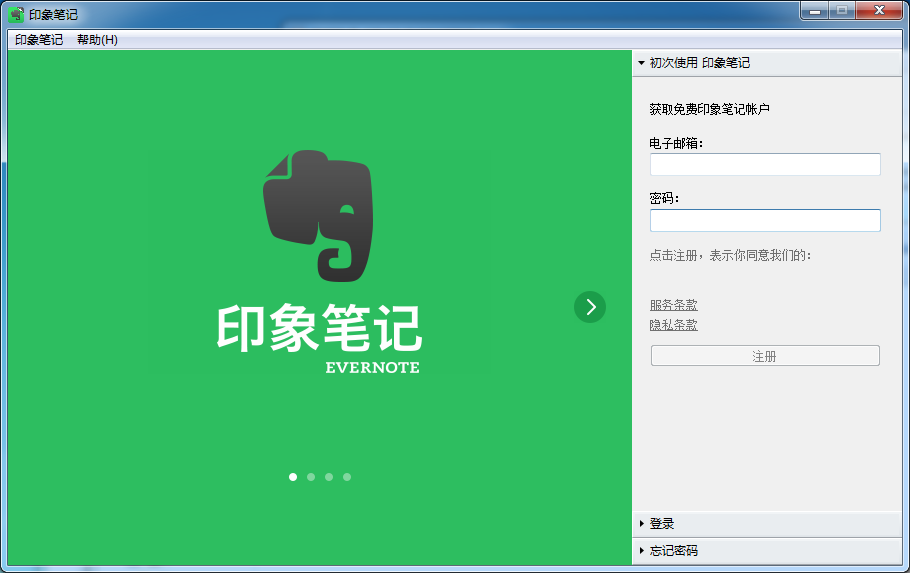Expand the 登录 section
Screen dimensions: 910x573
661,524
